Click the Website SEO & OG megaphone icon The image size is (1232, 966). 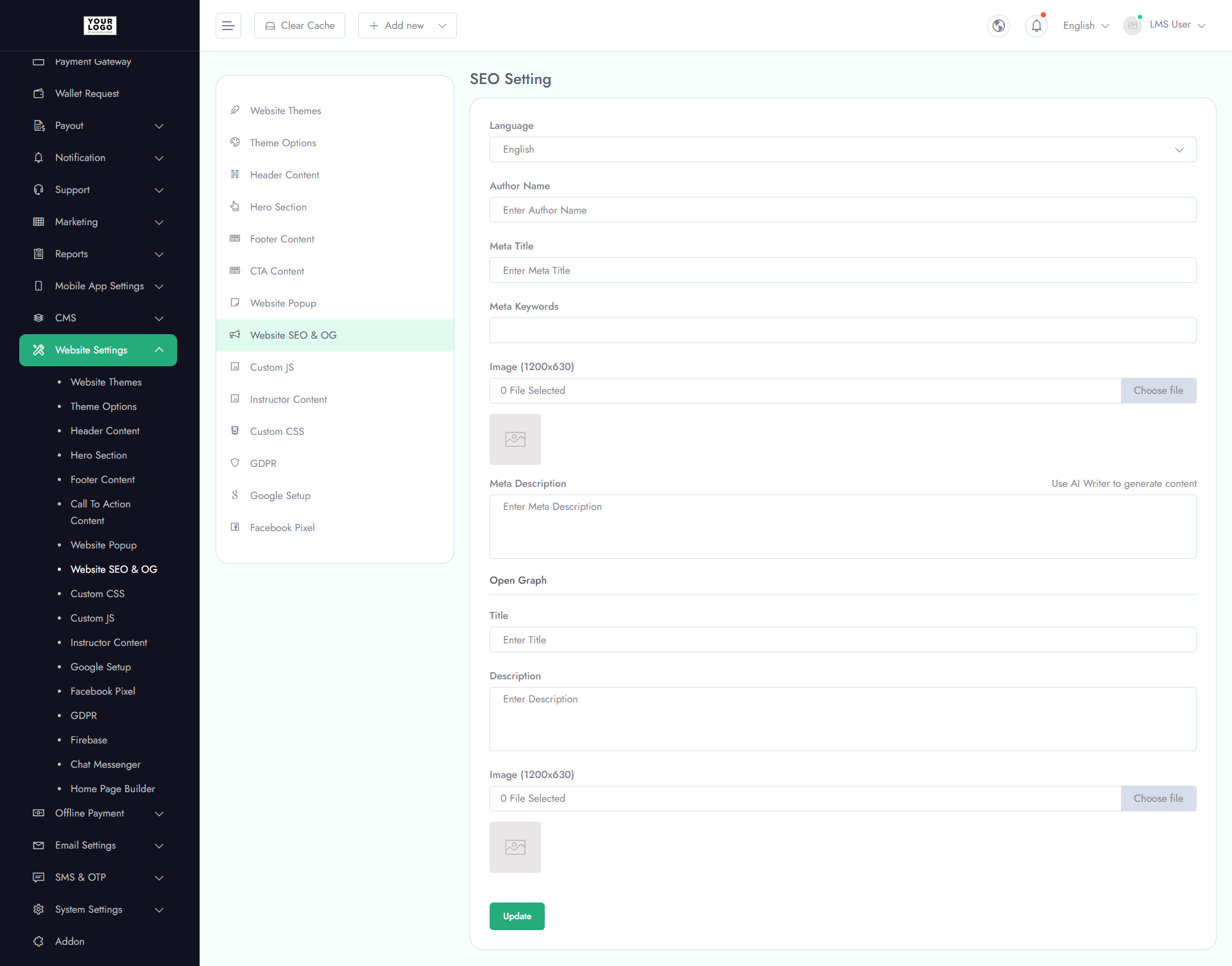(x=235, y=335)
